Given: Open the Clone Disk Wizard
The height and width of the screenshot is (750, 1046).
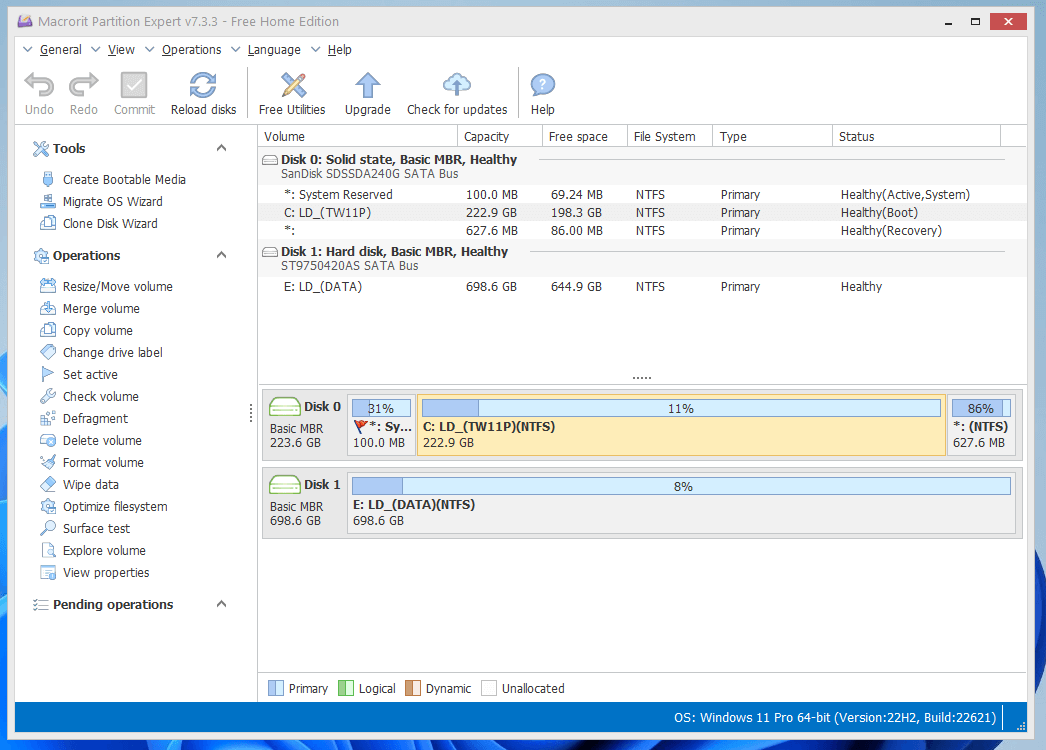Looking at the screenshot, I should click(110, 224).
